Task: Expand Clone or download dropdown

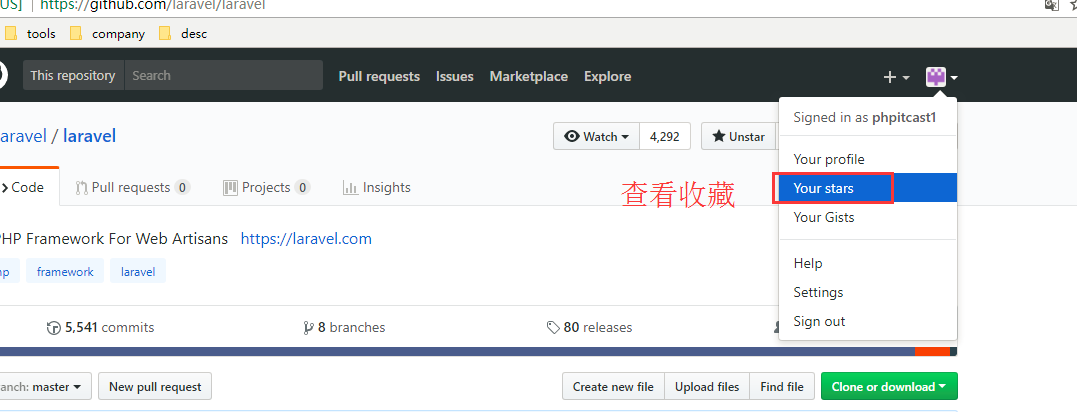Action: tap(888, 387)
